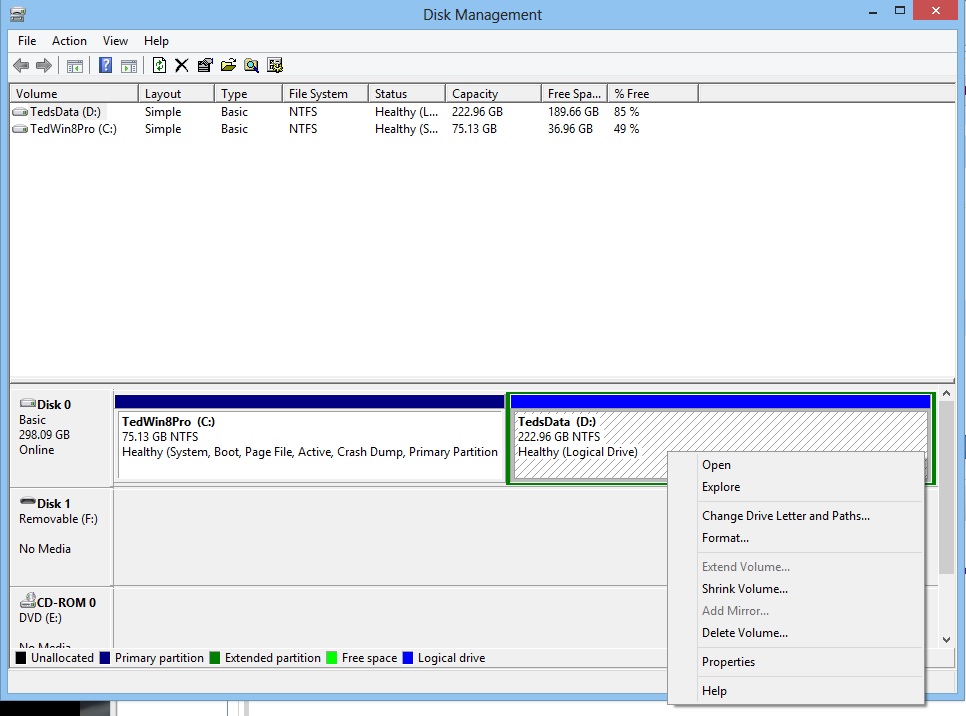
Task: Select the TedWin8Pro (C:) volume row
Action: click(x=72, y=129)
